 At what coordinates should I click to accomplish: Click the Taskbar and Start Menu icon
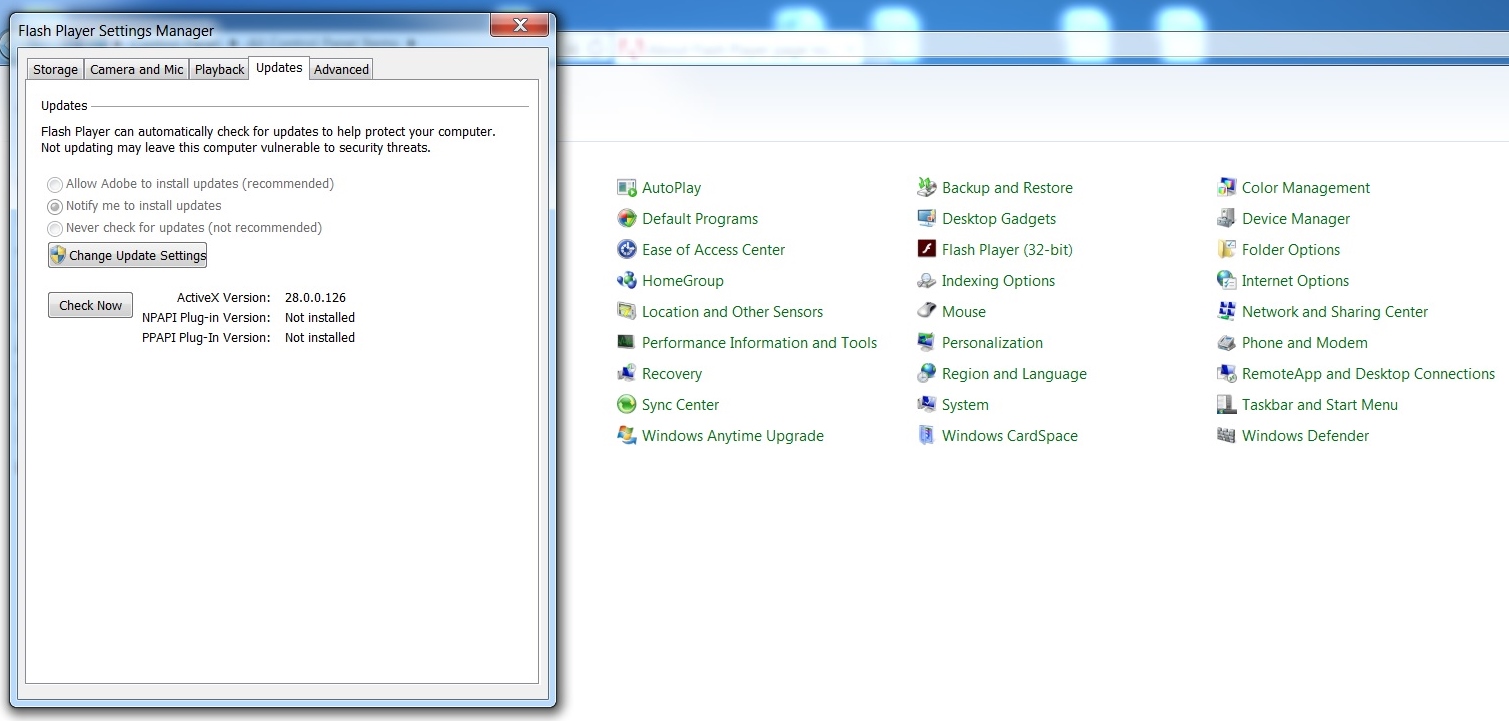1227,405
